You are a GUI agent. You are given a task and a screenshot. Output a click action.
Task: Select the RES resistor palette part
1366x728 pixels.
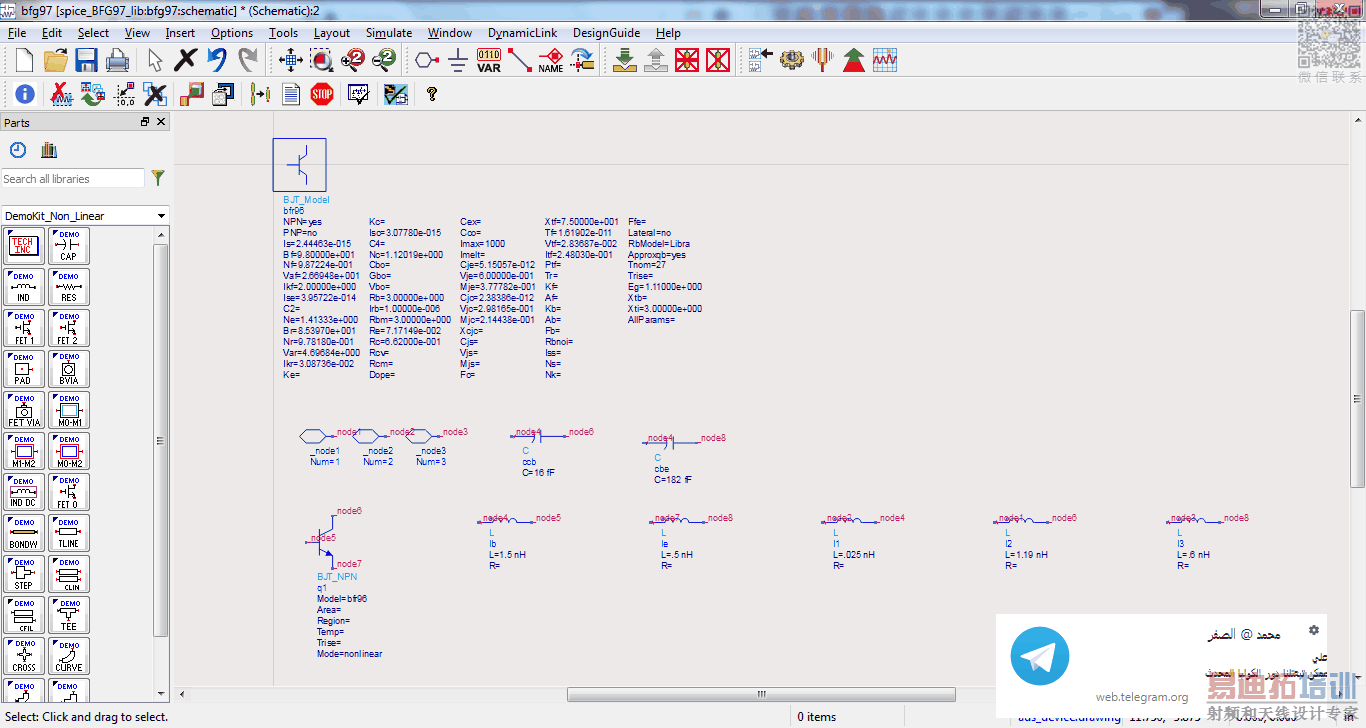click(69, 287)
